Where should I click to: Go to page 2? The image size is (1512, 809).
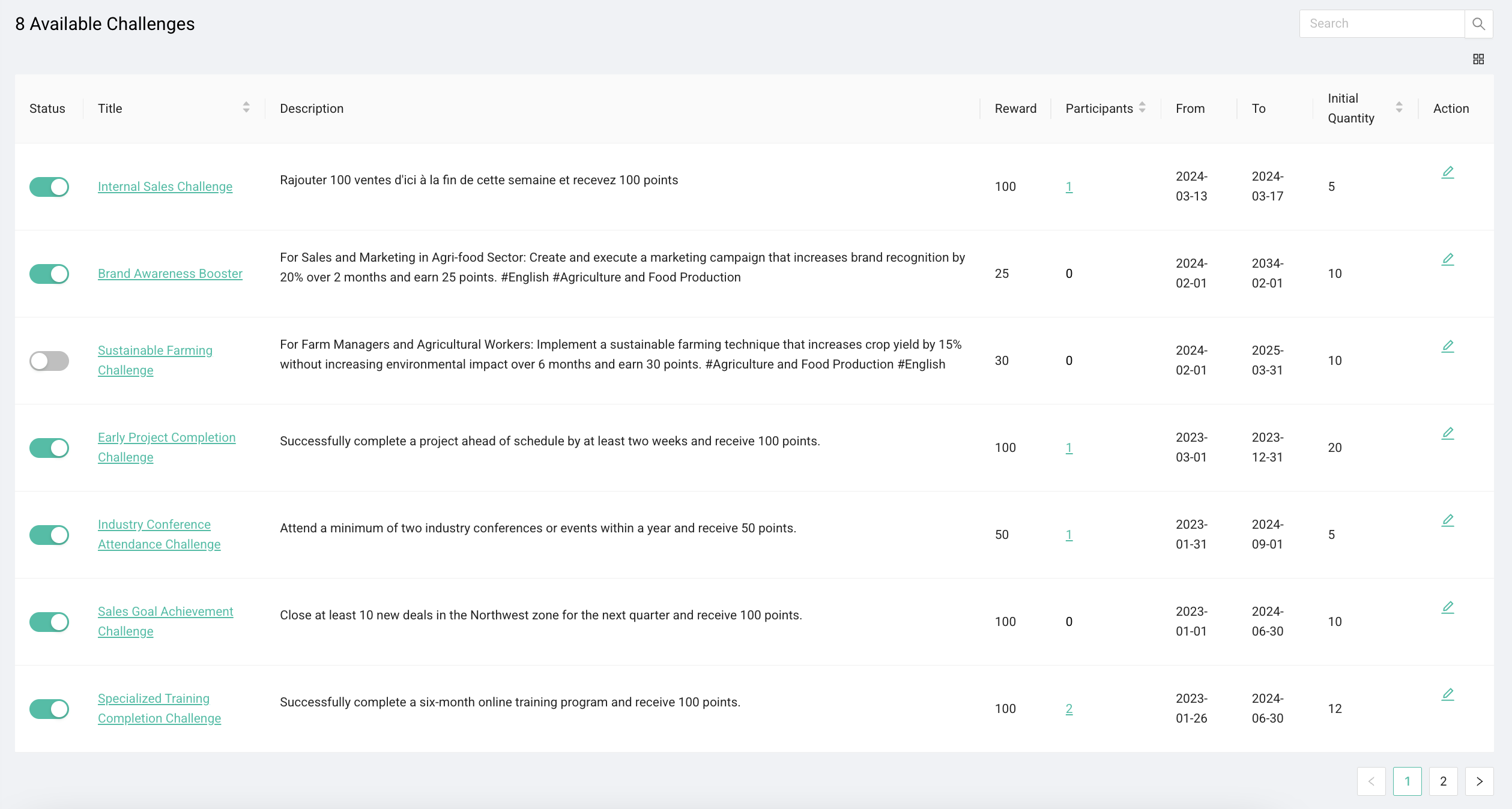coord(1443,781)
